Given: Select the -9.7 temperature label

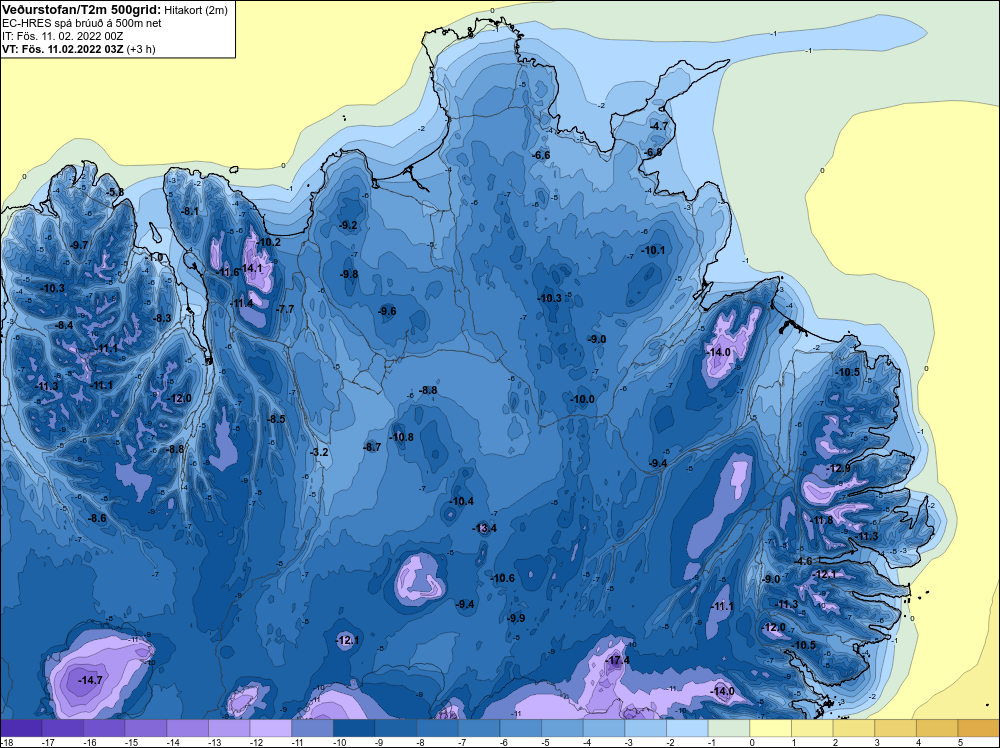Looking at the screenshot, I should [x=80, y=245].
